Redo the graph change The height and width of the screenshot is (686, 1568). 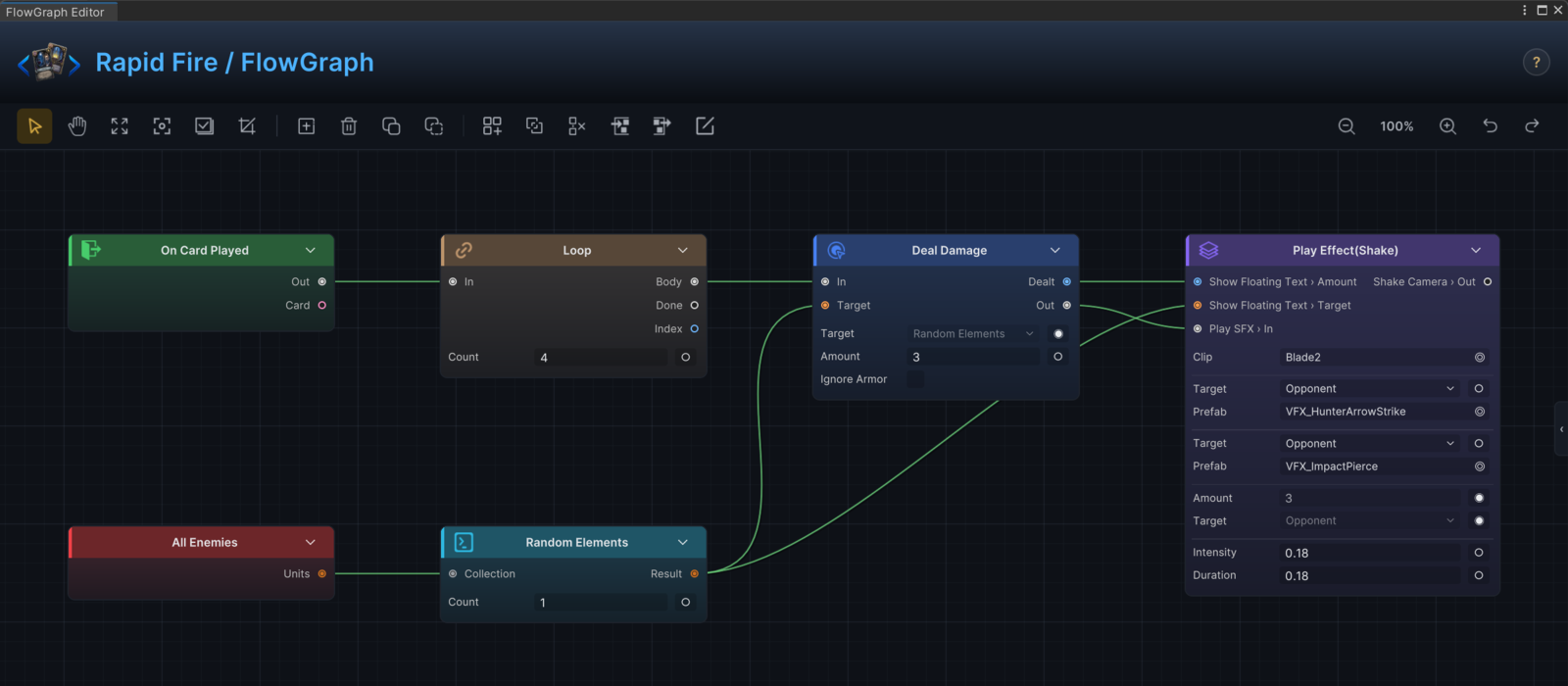(1532, 126)
